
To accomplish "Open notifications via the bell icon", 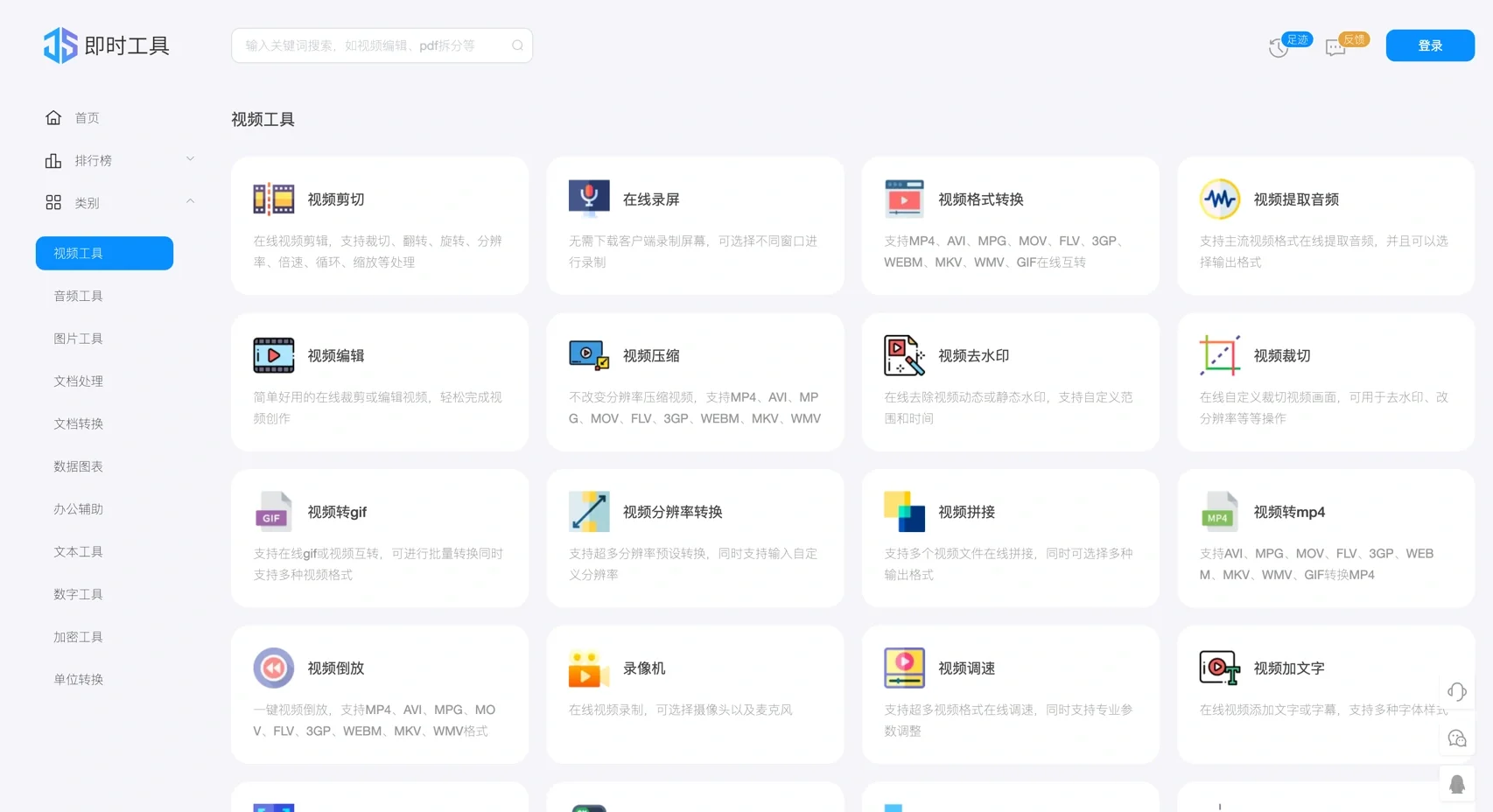I will pos(1456,783).
